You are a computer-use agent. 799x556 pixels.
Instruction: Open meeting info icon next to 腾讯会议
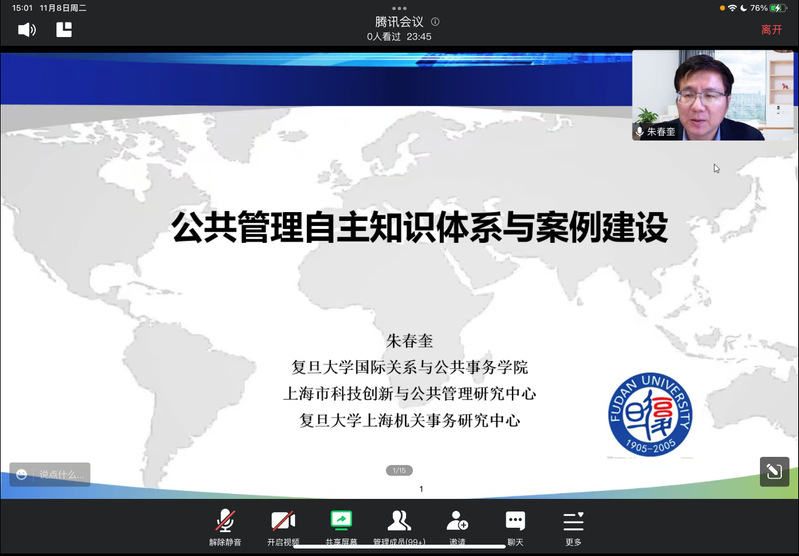[435, 21]
